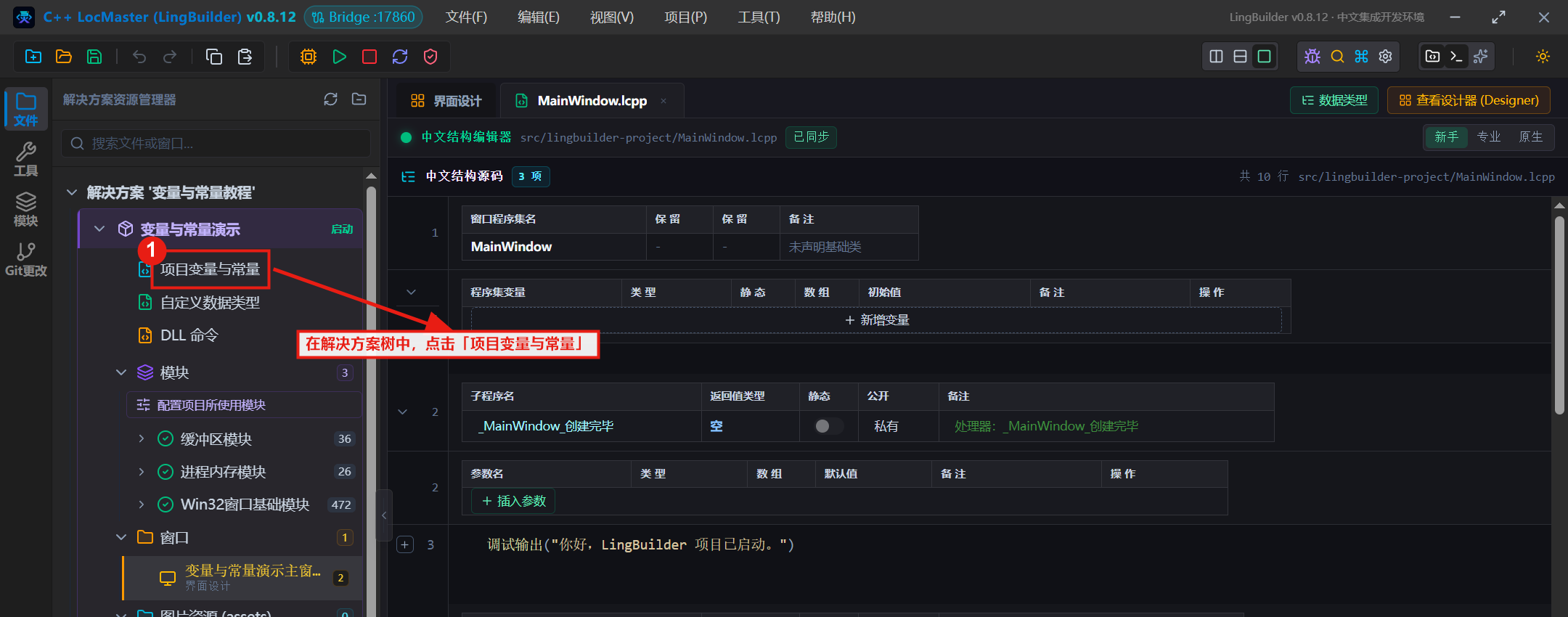Open the 项目(P) menu

tap(686, 17)
